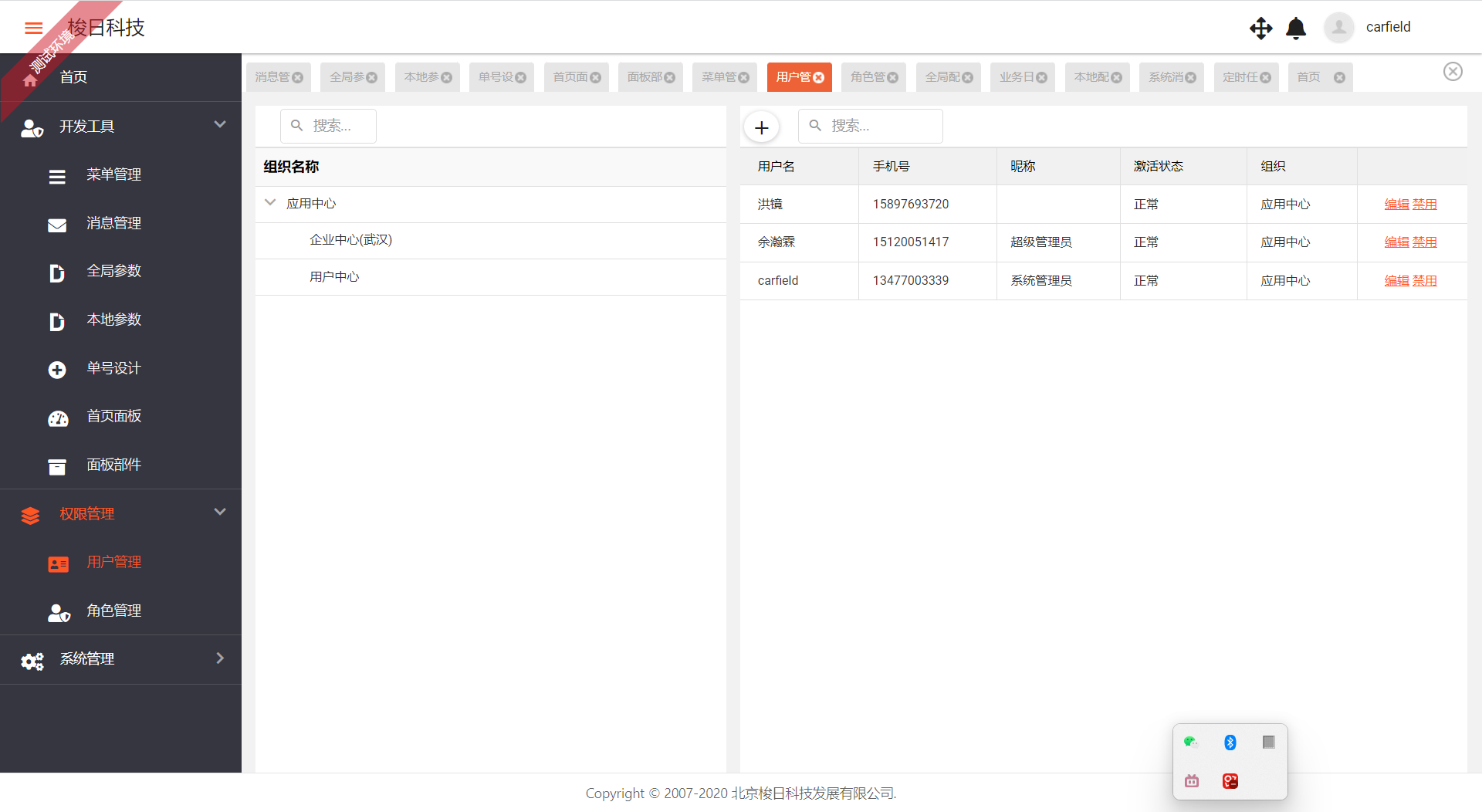Click the 俊日科技 logo title
Screen dimensions: 1482x812
[x=106, y=28]
